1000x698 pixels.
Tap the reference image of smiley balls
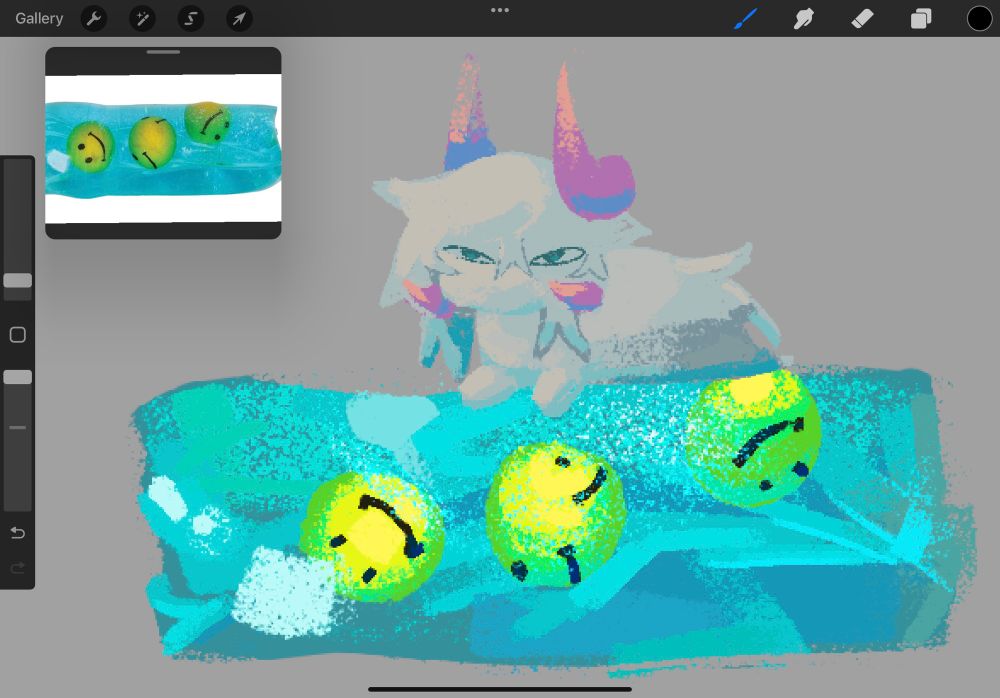pyautogui.click(x=163, y=149)
